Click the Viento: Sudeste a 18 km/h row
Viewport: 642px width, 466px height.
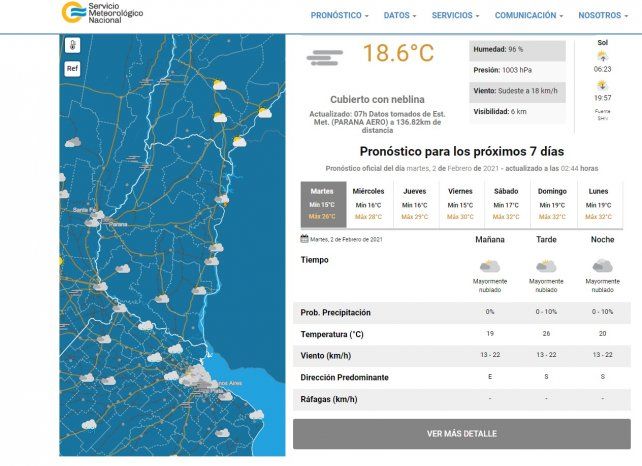coord(518,91)
